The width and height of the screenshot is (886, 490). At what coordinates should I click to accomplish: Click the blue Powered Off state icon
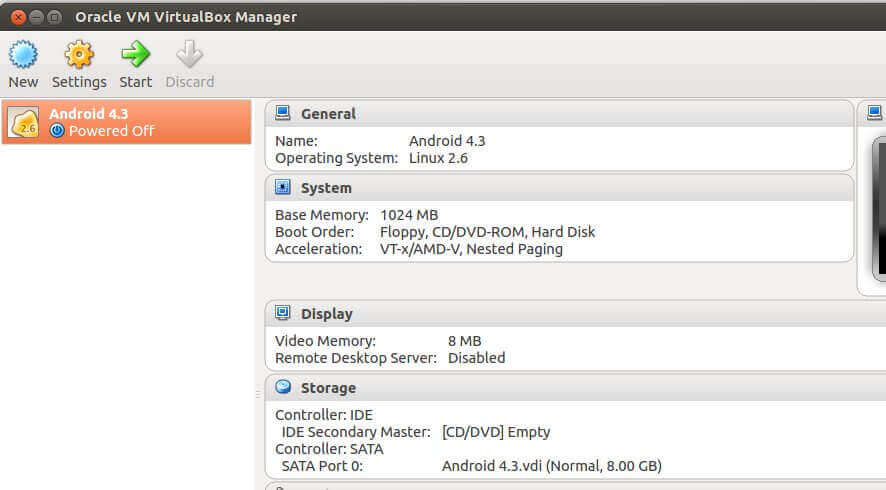[x=57, y=131]
